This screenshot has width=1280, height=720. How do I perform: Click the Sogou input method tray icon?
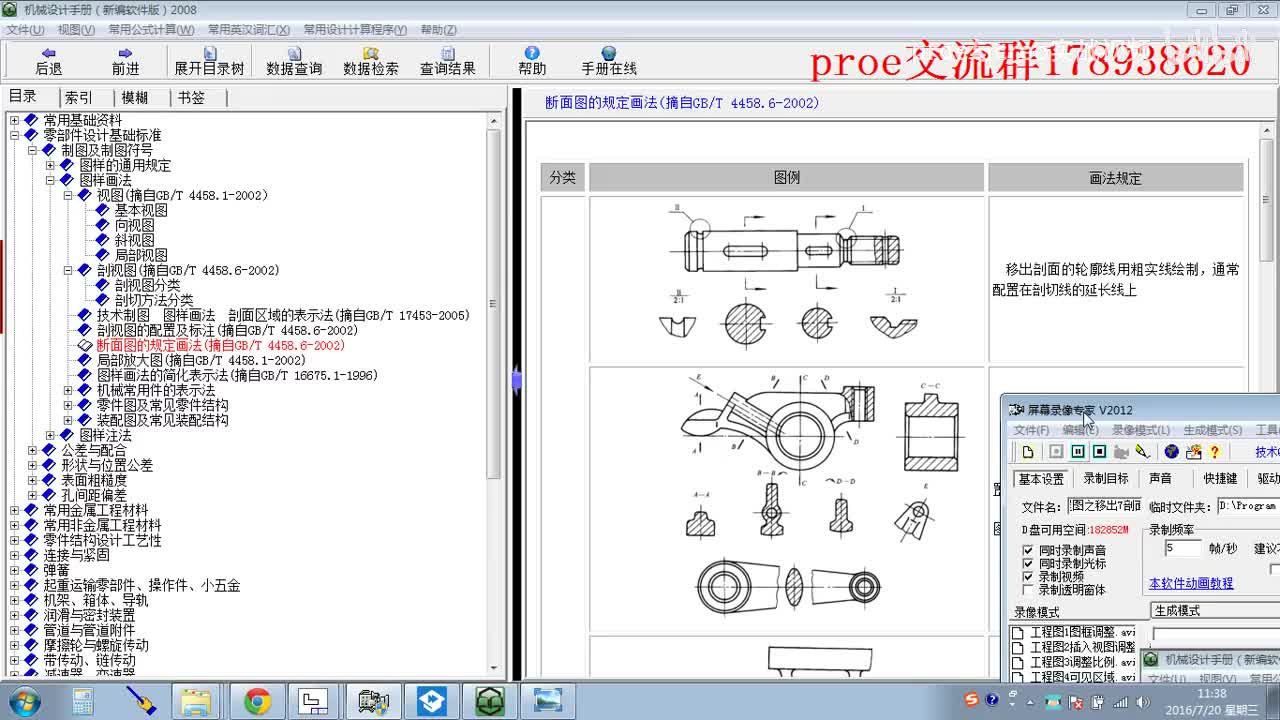click(971, 700)
